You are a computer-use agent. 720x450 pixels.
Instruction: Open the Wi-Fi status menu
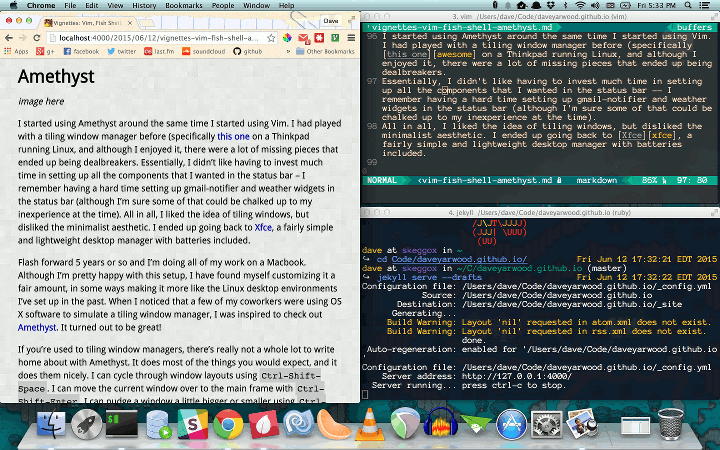pos(580,6)
